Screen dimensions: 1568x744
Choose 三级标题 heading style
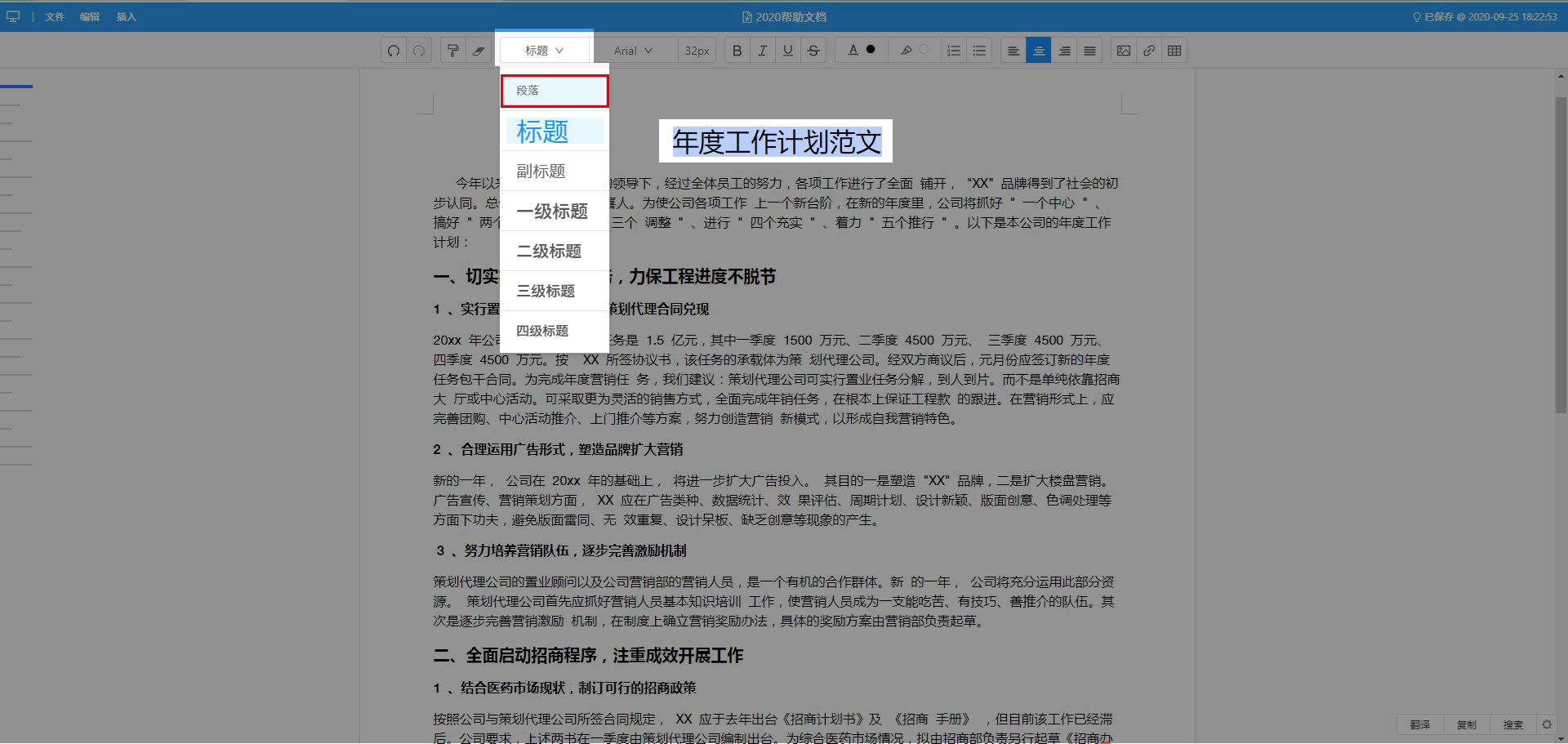click(555, 291)
